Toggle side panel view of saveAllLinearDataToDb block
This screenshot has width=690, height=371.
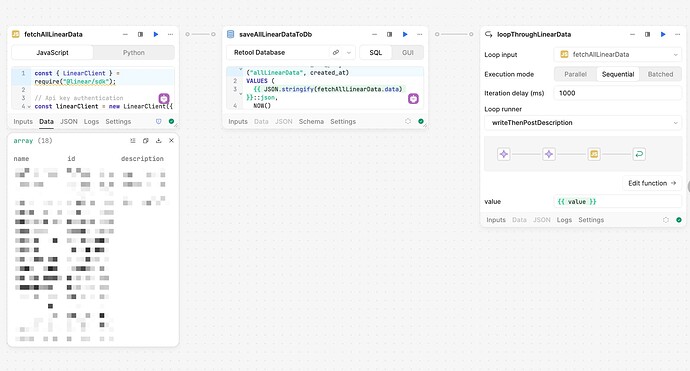coord(389,34)
